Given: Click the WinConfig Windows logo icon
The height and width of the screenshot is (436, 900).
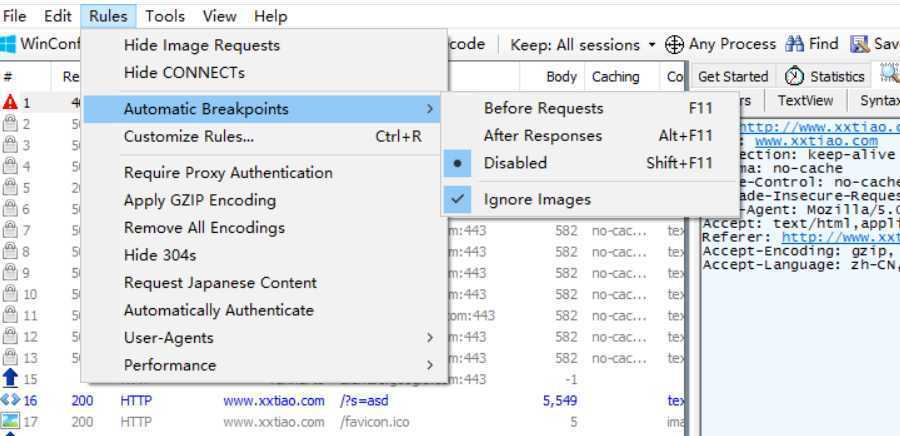Looking at the screenshot, I should 8,44.
